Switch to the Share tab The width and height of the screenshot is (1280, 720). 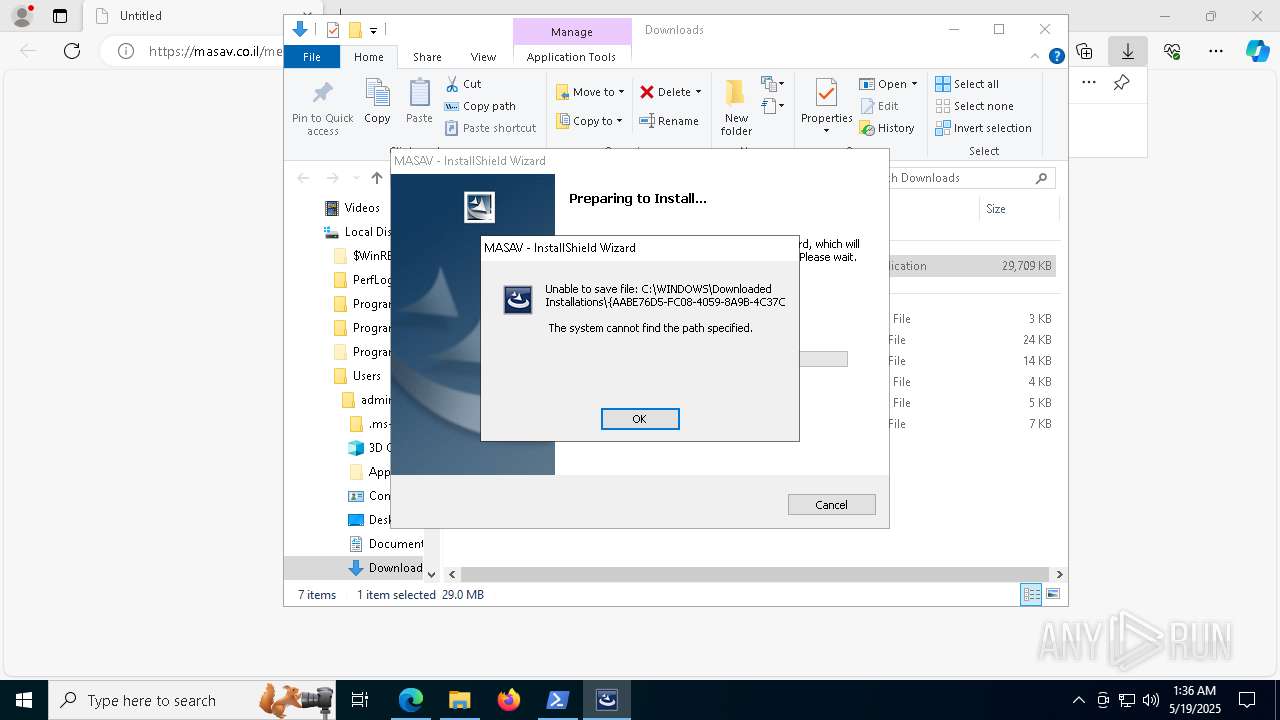pos(427,57)
